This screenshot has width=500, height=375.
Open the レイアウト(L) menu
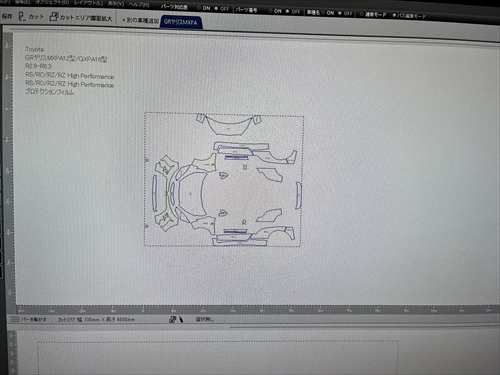[x=88, y=3]
